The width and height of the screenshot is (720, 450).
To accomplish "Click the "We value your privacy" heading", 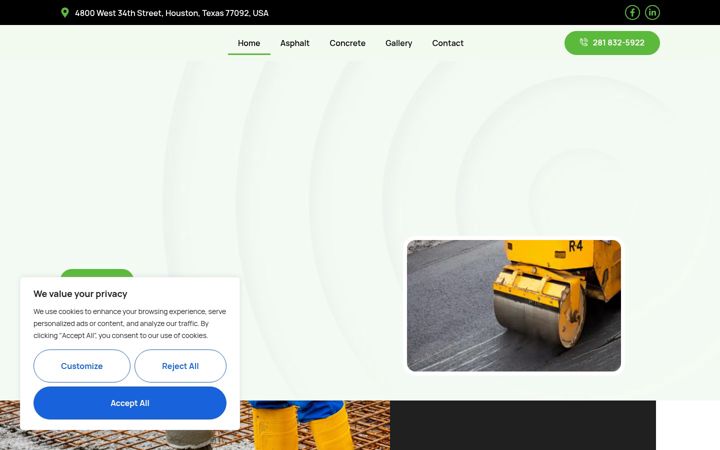I will point(80,294).
